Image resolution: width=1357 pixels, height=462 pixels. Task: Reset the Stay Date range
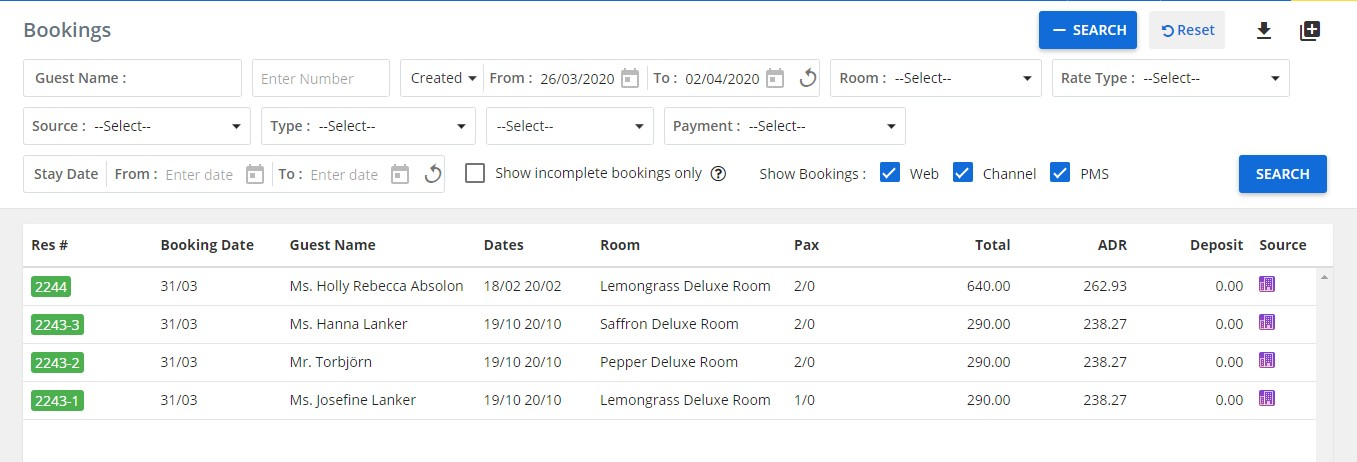coord(433,174)
